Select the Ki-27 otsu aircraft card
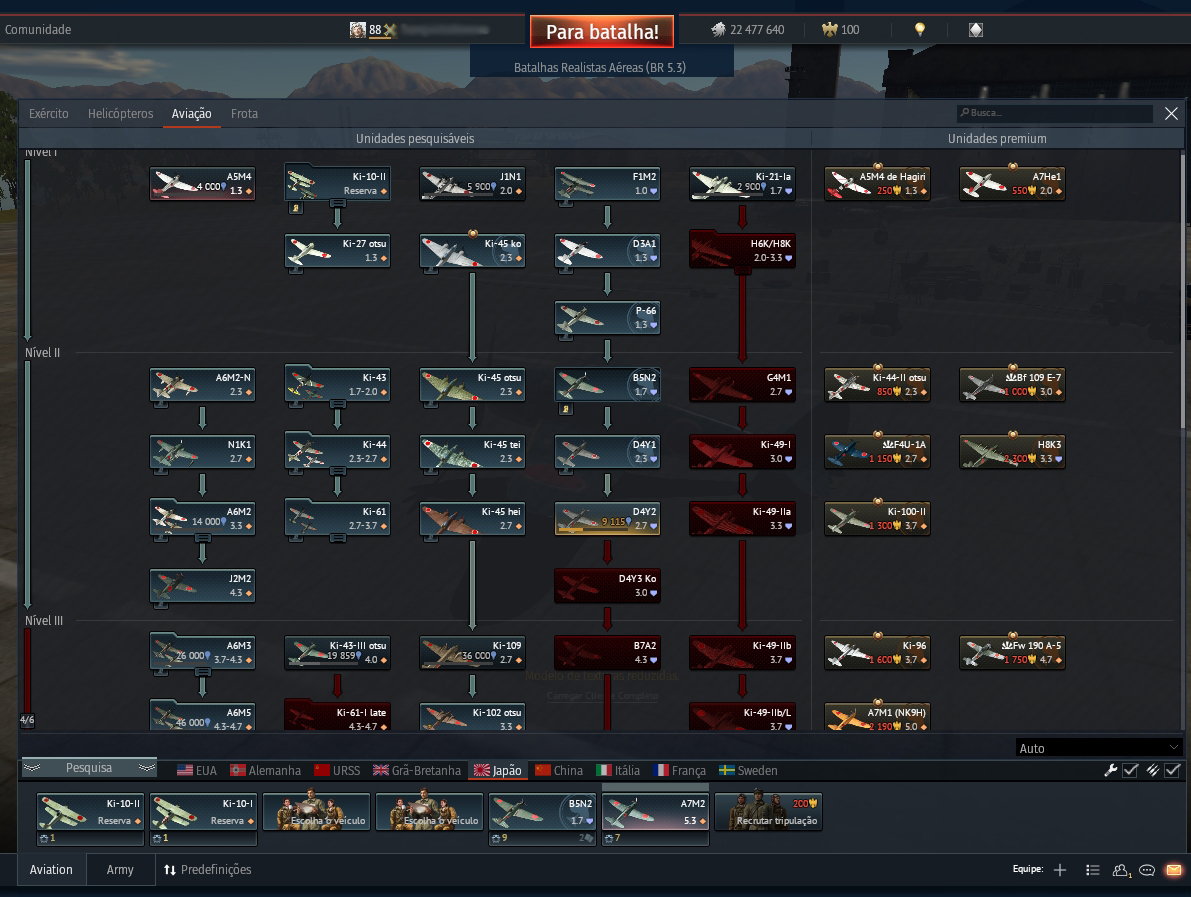Image resolution: width=1191 pixels, height=897 pixels. tap(337, 251)
